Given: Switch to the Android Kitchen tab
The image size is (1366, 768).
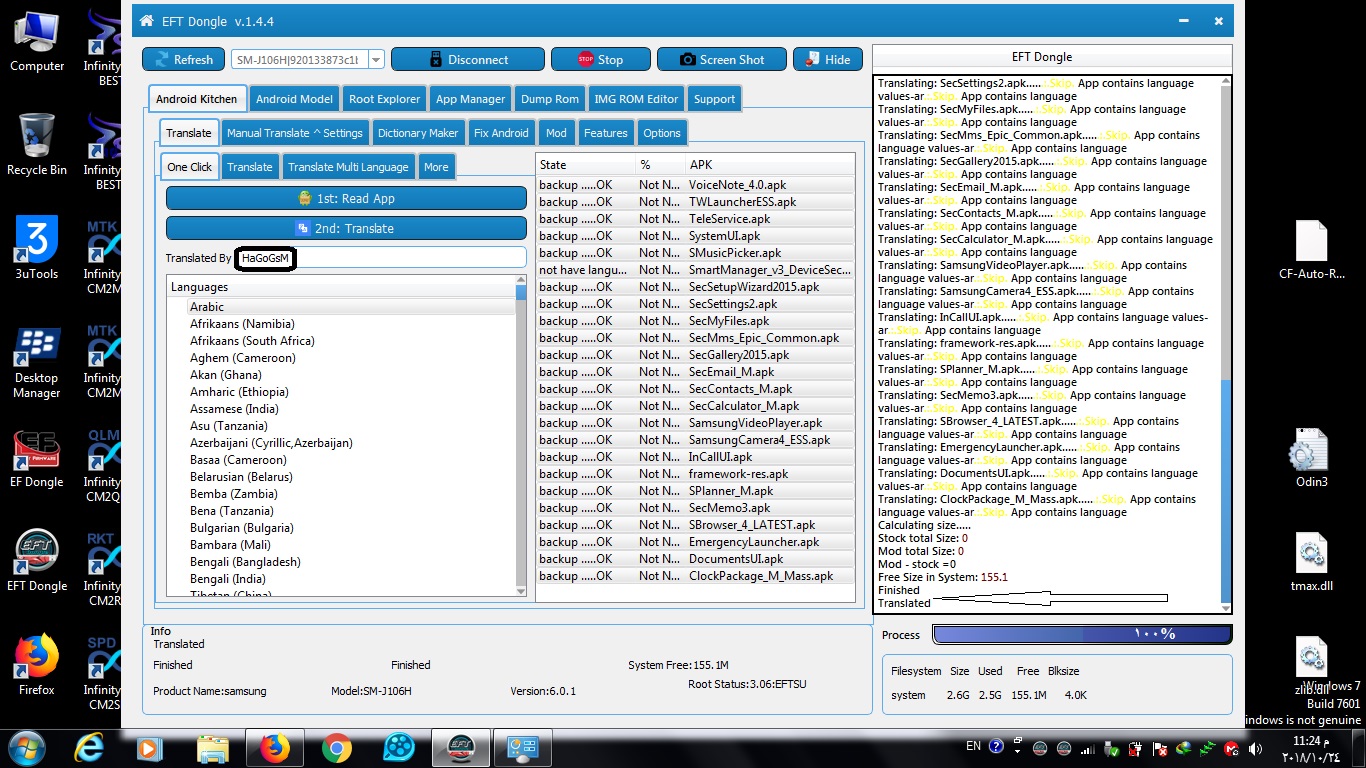Looking at the screenshot, I should pyautogui.click(x=197, y=99).
